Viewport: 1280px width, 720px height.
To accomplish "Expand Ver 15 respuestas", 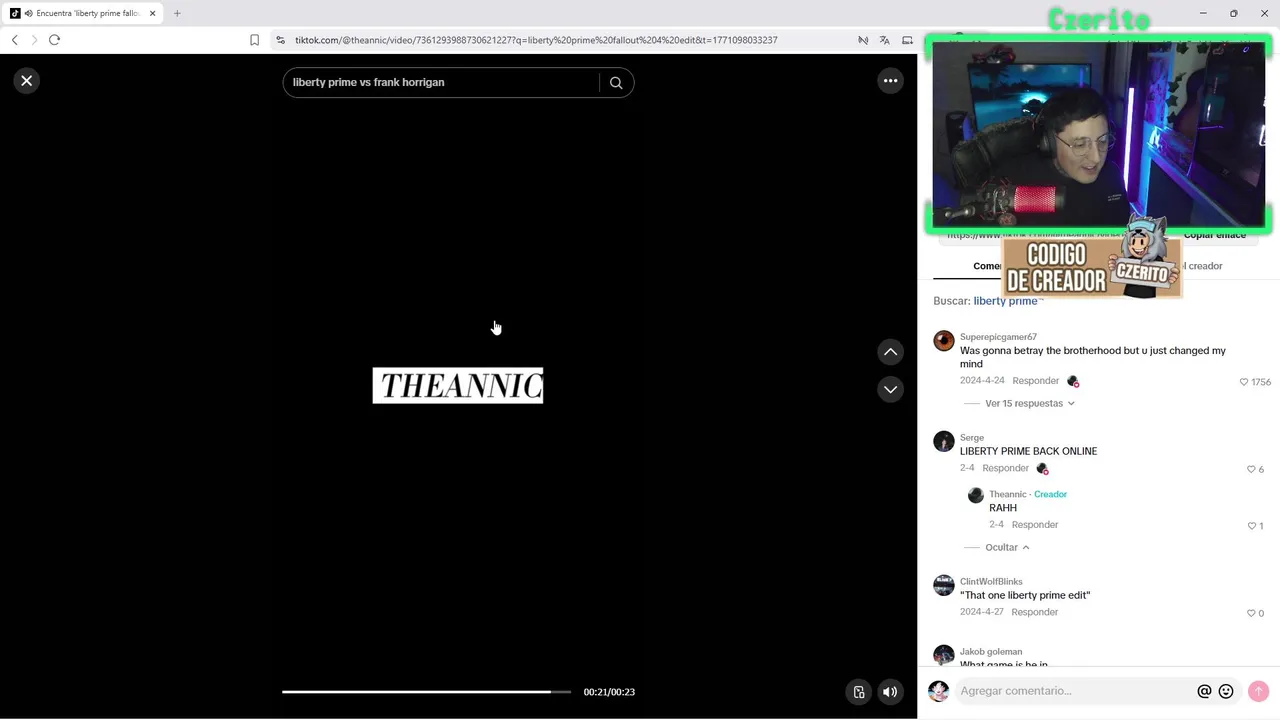I will click(x=1029, y=403).
